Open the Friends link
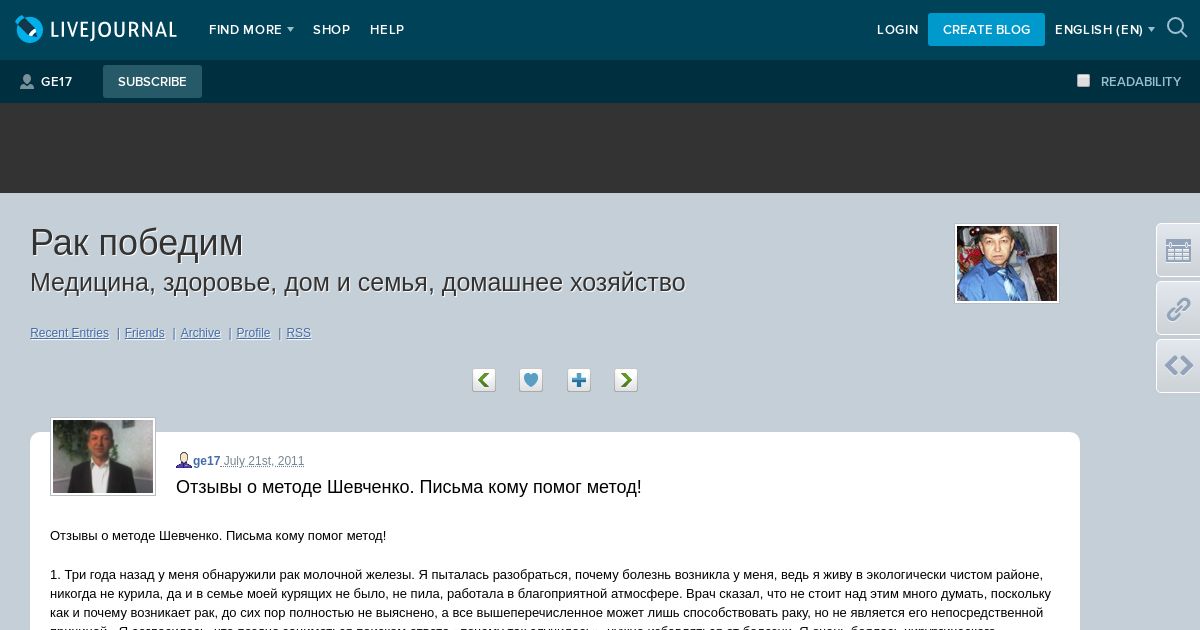 (145, 333)
